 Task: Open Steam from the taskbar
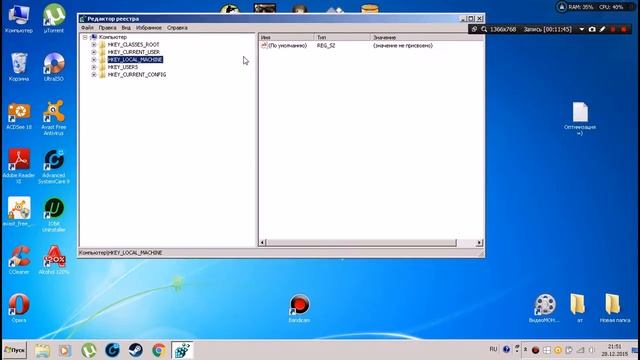[x=136, y=350]
